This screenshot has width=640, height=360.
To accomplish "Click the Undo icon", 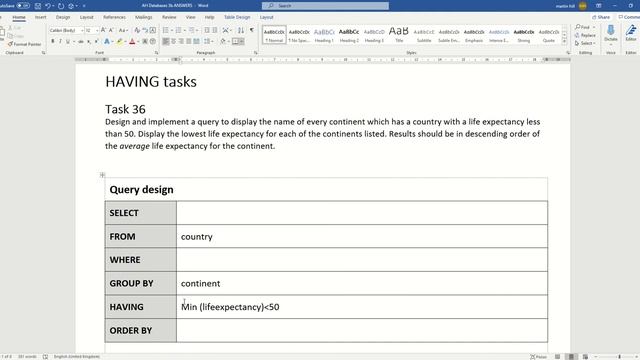I will 48,6.
